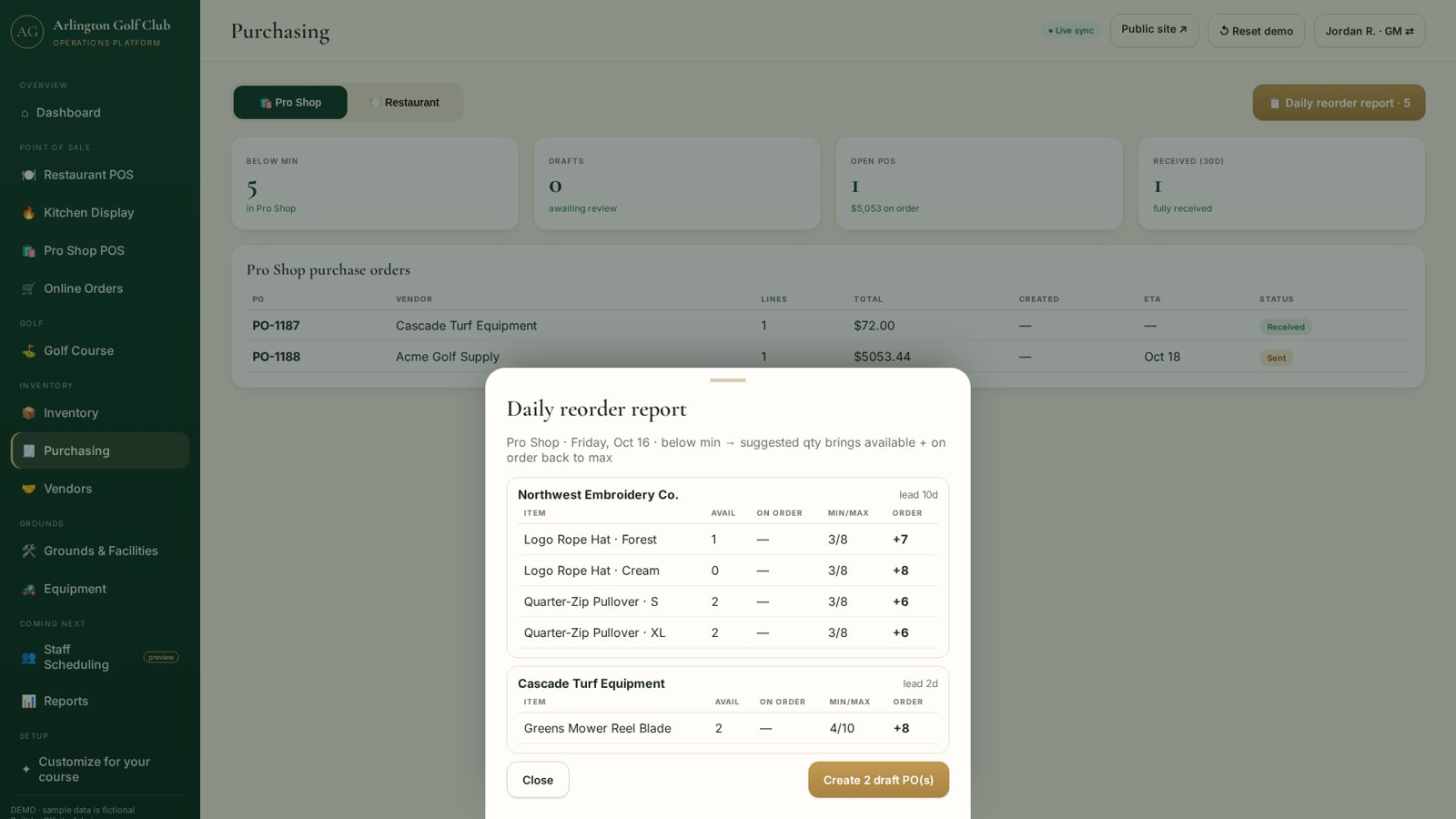Switch user role via Jordan R. · GM

[1370, 31]
